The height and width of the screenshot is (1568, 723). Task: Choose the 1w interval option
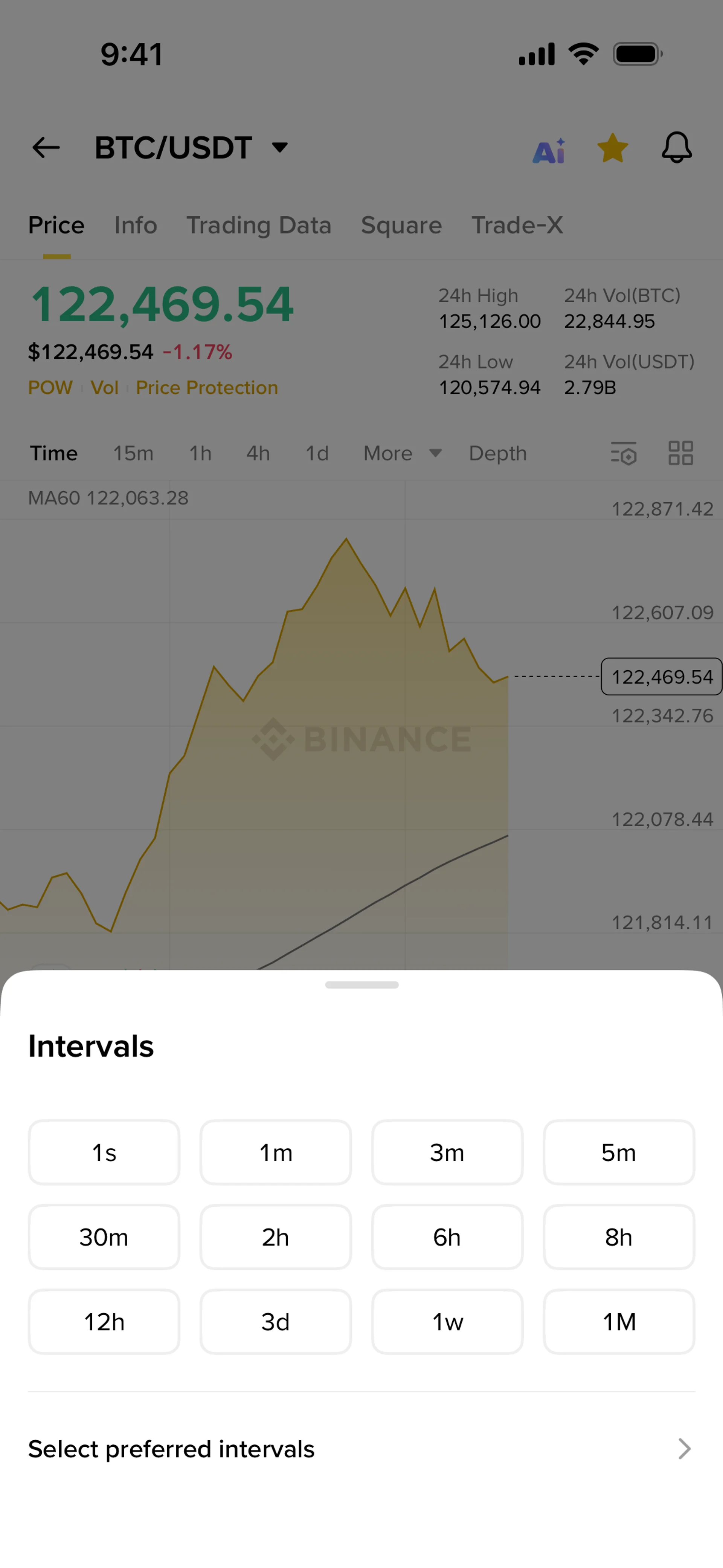[447, 1322]
